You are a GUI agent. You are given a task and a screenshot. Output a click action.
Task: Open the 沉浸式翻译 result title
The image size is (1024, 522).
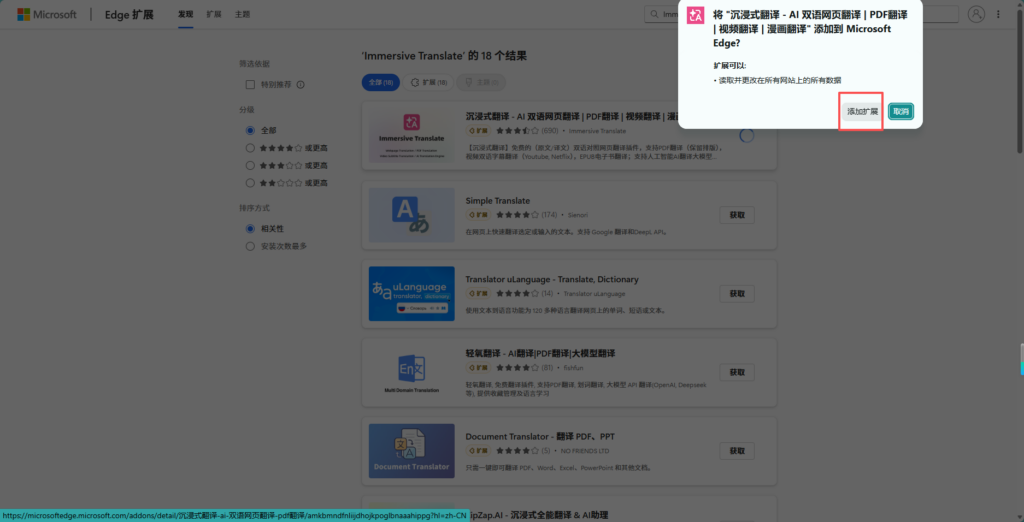(572, 116)
